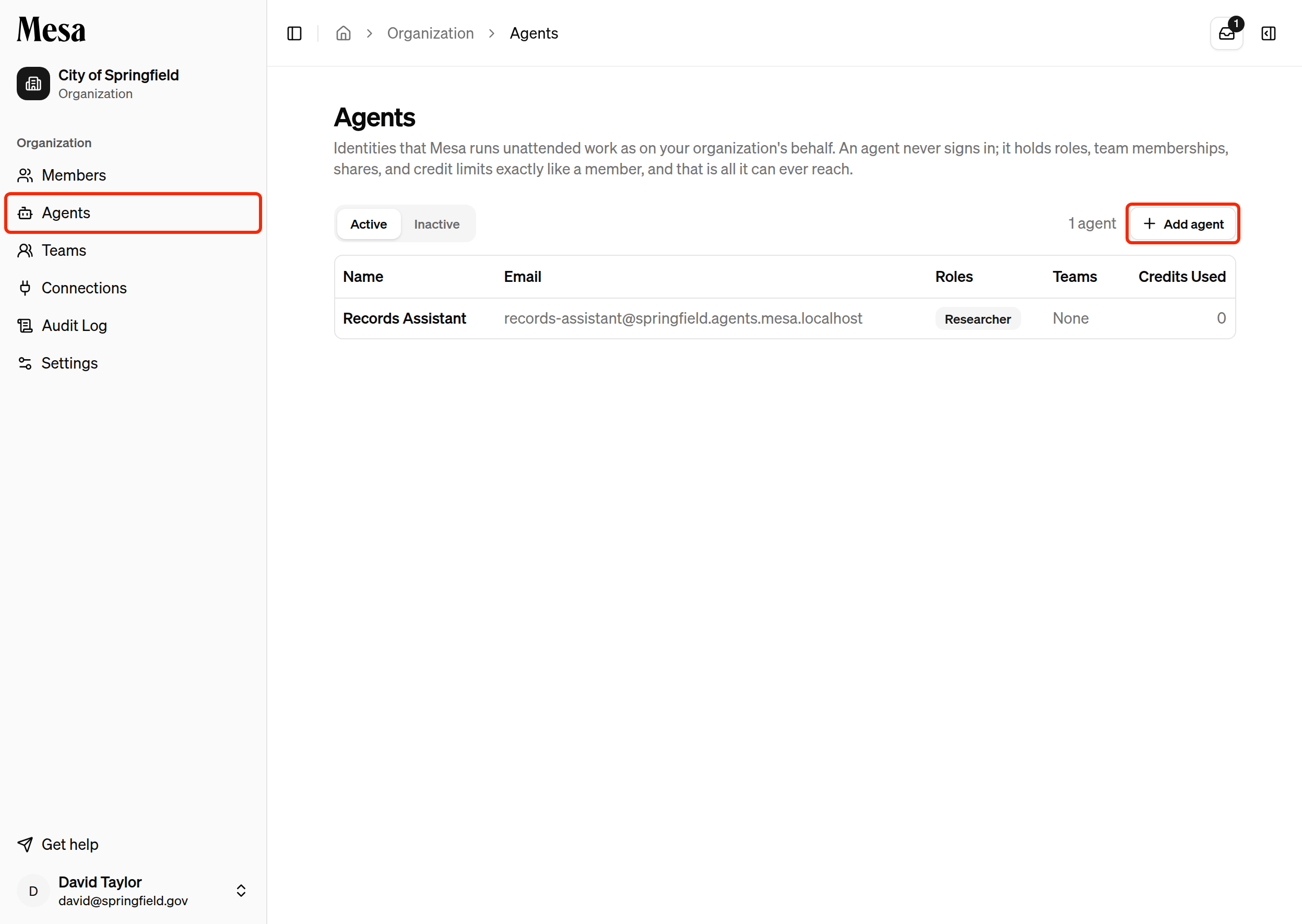Open the inbox notifications icon
This screenshot has height=924, width=1302.
1226,33
